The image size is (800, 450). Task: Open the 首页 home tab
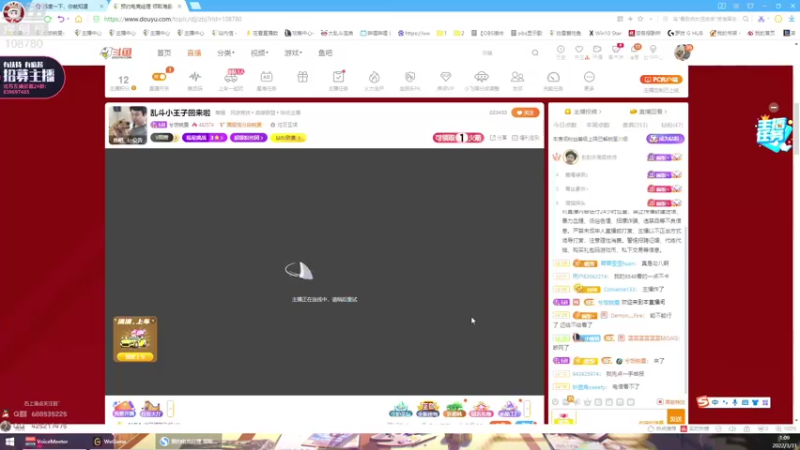pyautogui.click(x=164, y=53)
